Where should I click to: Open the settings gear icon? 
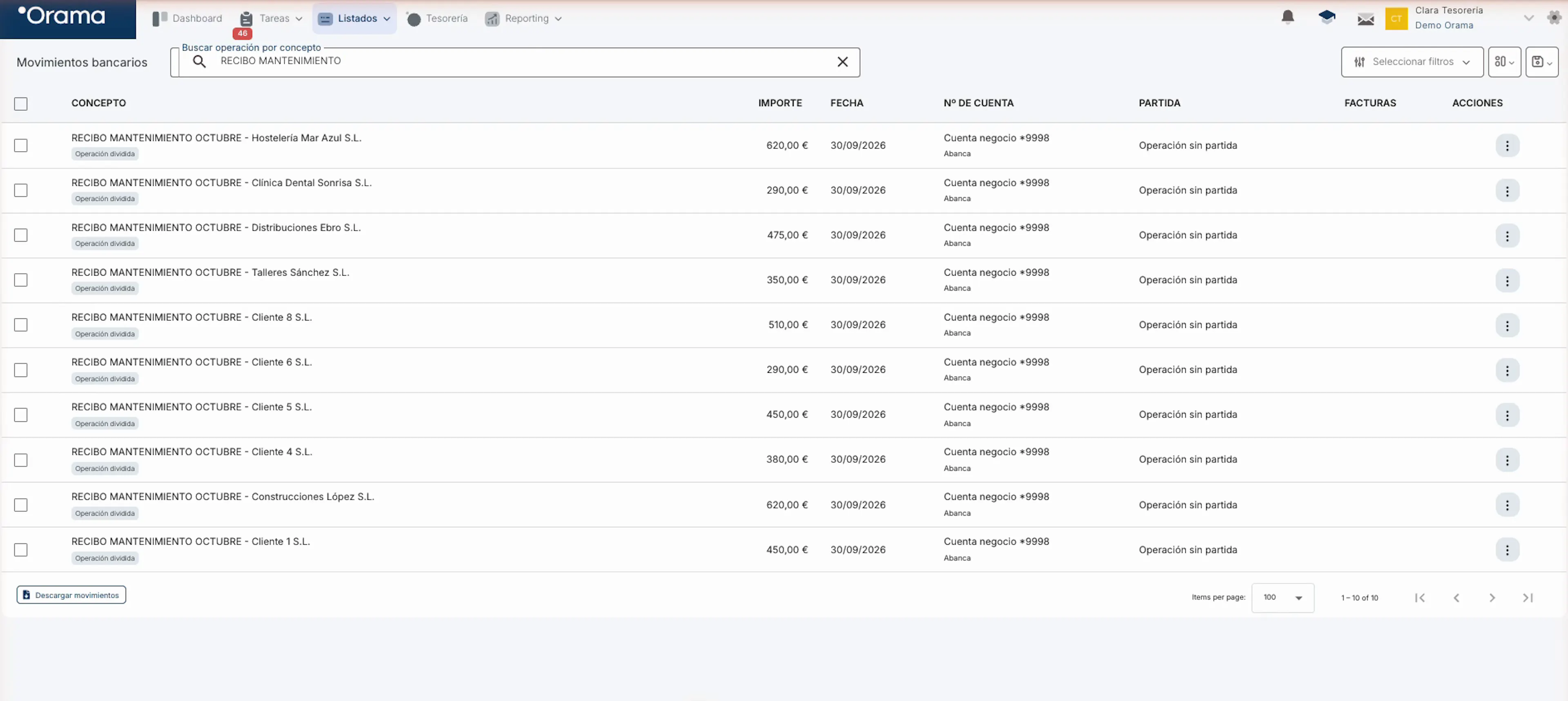1554,18
